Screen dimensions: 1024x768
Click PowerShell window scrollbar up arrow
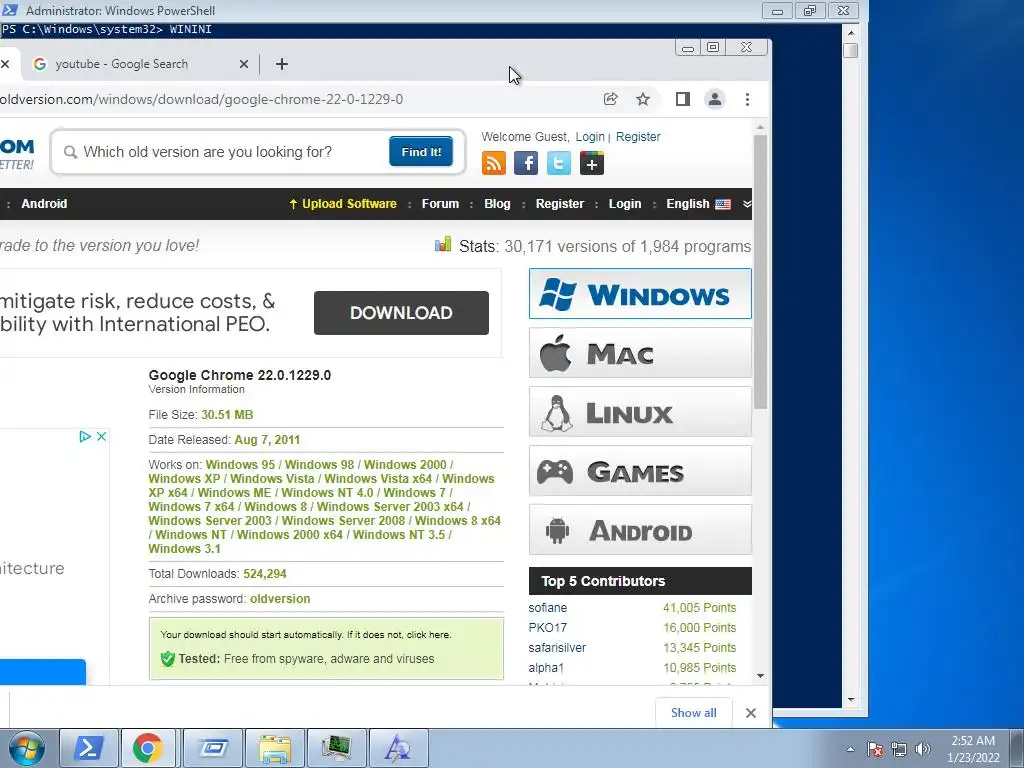click(850, 32)
